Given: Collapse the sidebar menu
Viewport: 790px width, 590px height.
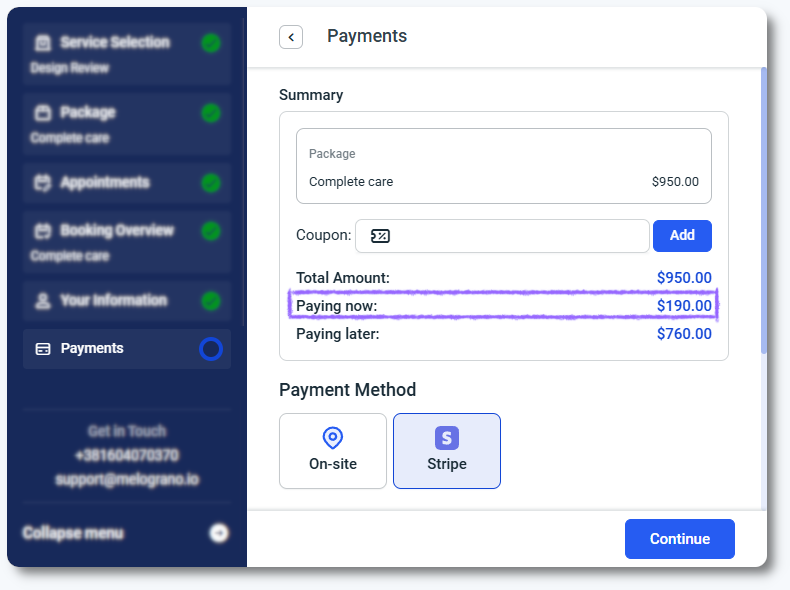Looking at the screenshot, I should [73, 533].
